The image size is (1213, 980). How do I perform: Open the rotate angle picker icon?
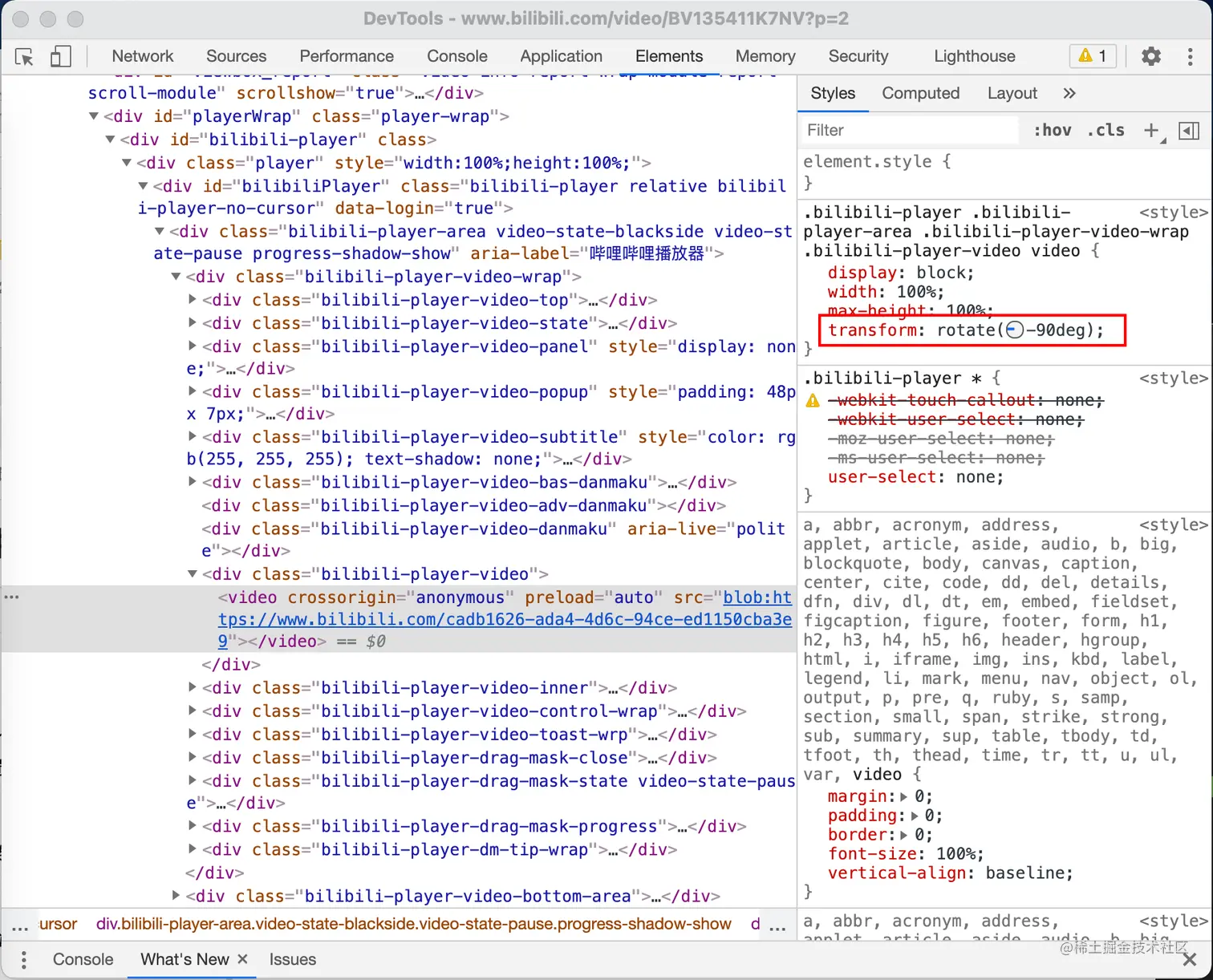pyautogui.click(x=1015, y=330)
